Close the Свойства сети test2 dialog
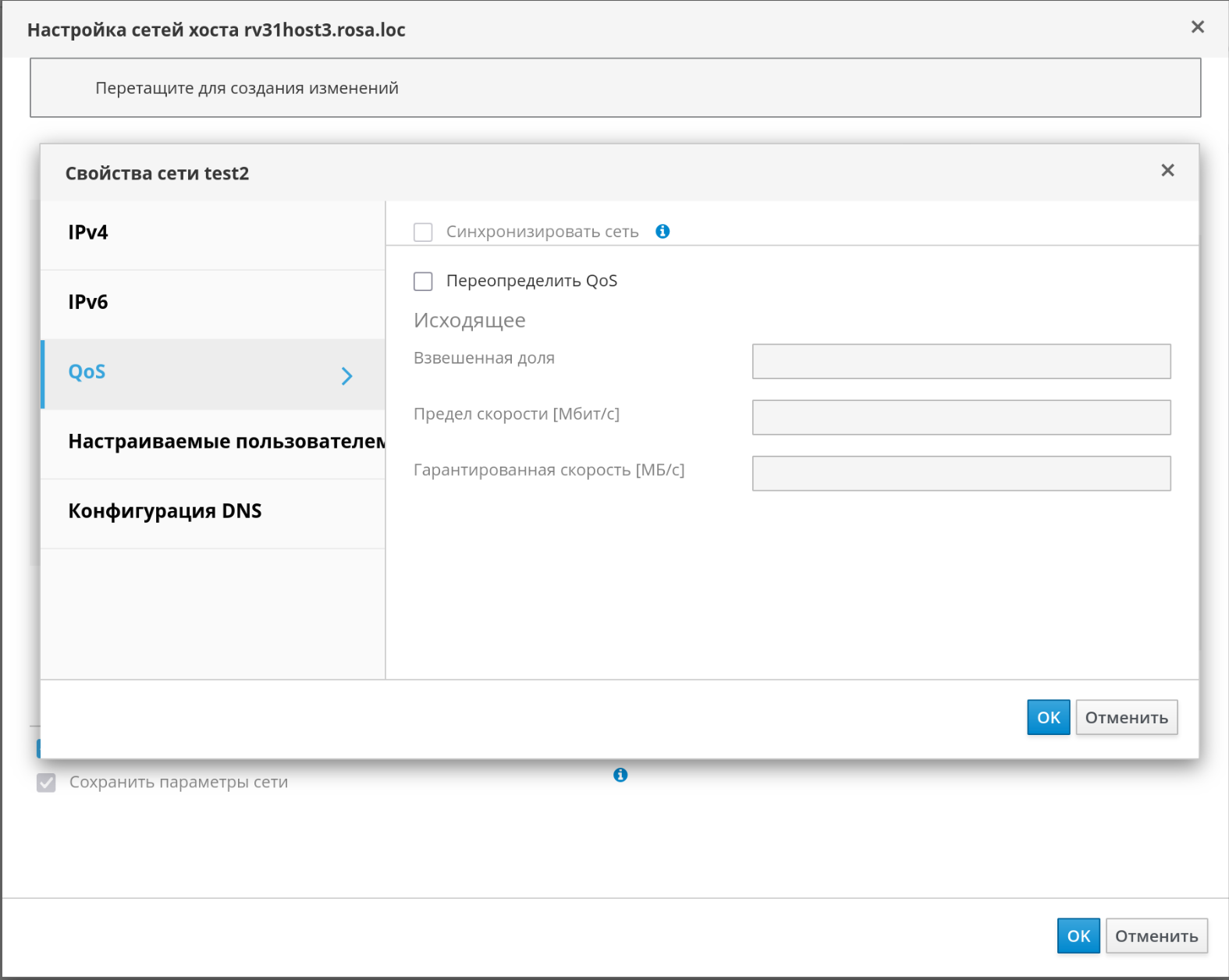The image size is (1229, 980). click(1167, 171)
